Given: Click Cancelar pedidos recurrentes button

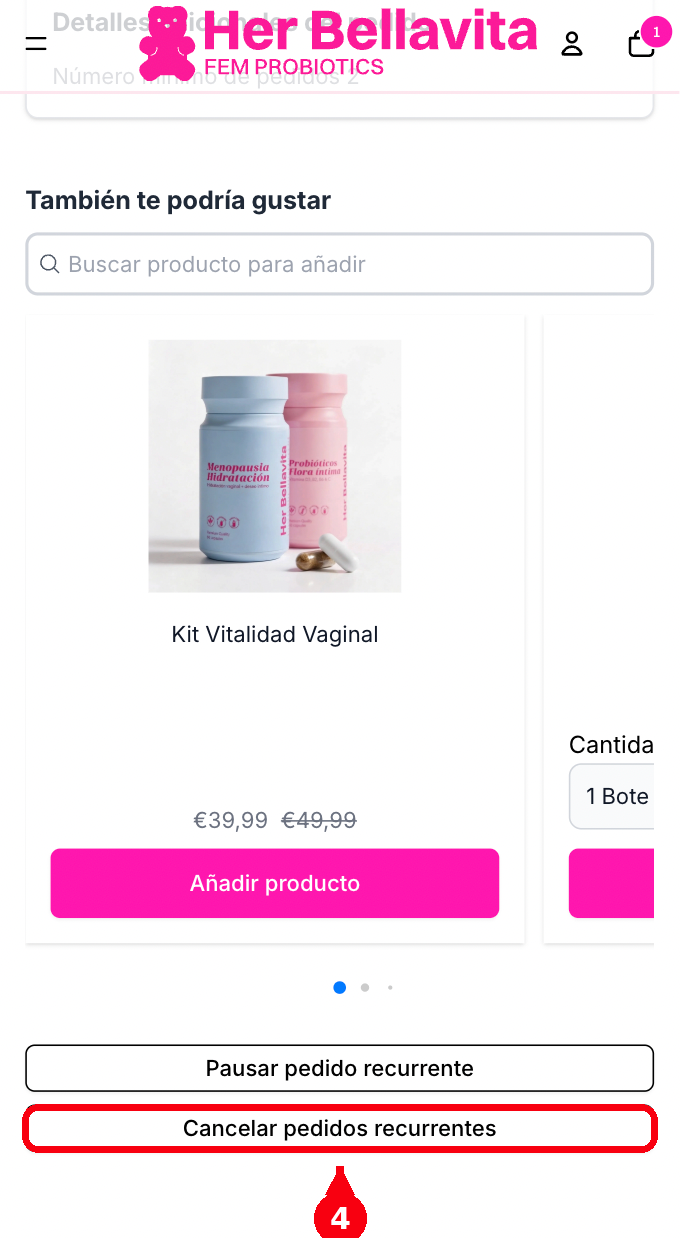Looking at the screenshot, I should click(339, 1128).
